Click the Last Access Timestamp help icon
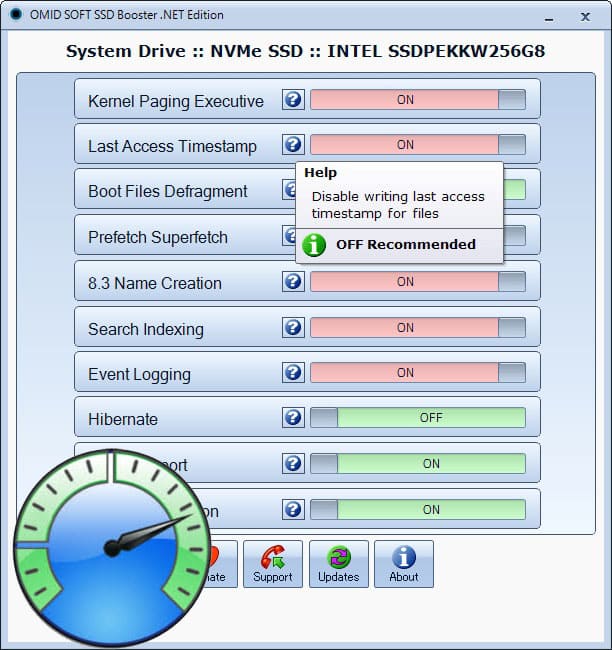The width and height of the screenshot is (612, 650). 293,144
